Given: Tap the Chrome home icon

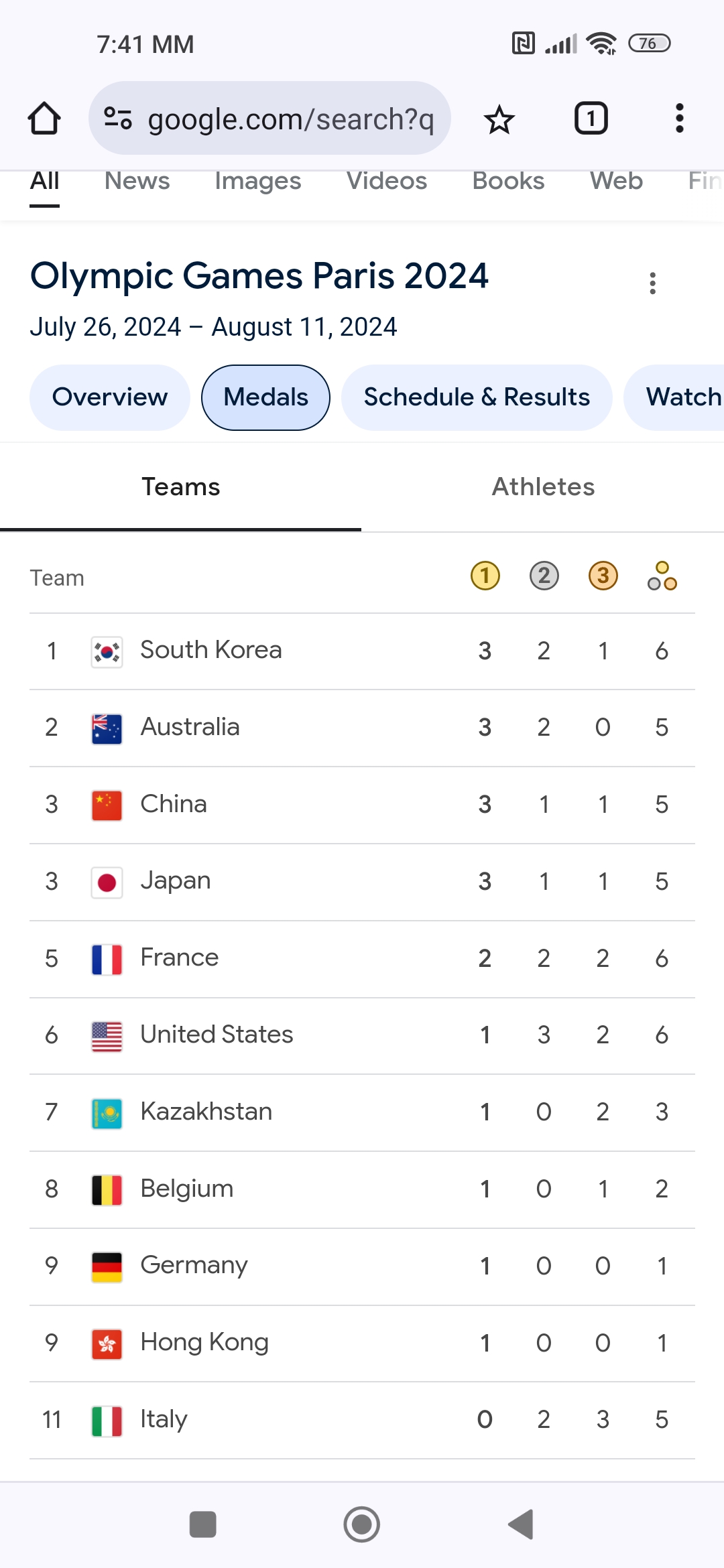Looking at the screenshot, I should (x=44, y=119).
